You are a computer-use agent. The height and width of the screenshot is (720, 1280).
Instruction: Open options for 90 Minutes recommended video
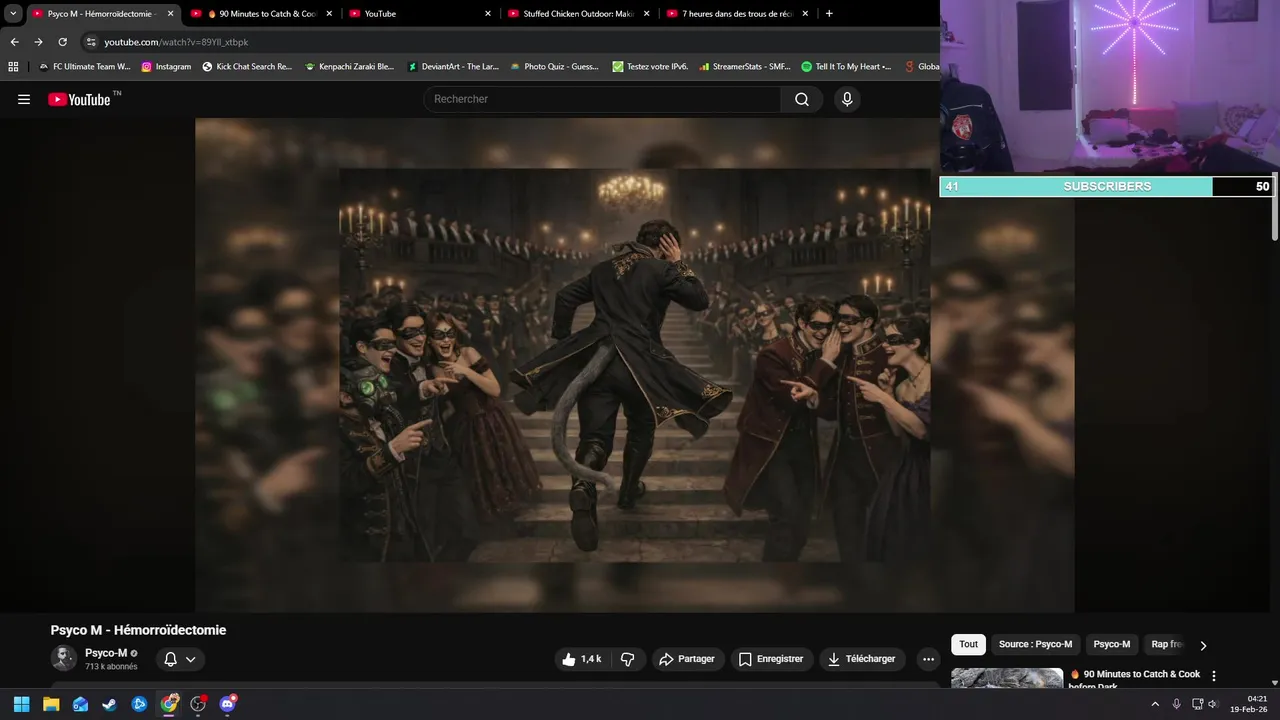pyautogui.click(x=1214, y=676)
